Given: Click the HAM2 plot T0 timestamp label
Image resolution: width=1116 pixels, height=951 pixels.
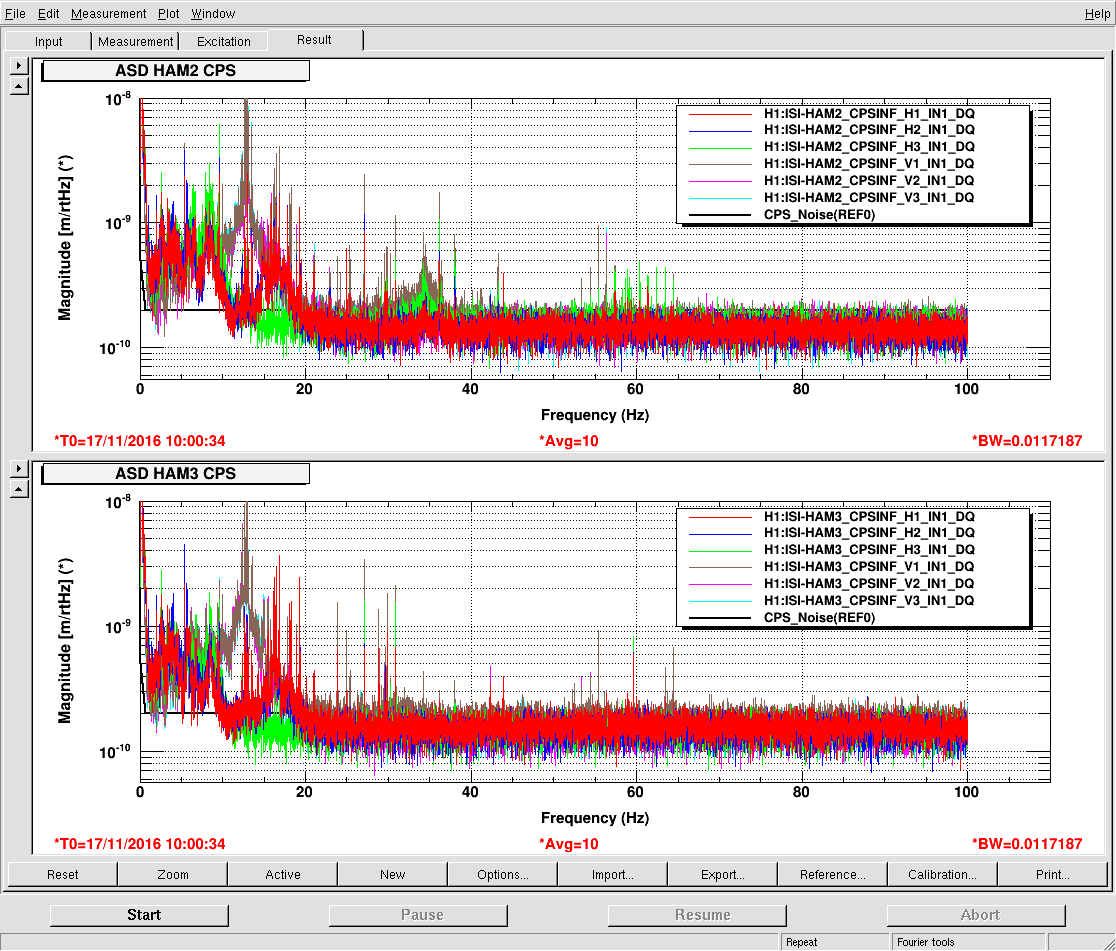Looking at the screenshot, I should 140,441.
